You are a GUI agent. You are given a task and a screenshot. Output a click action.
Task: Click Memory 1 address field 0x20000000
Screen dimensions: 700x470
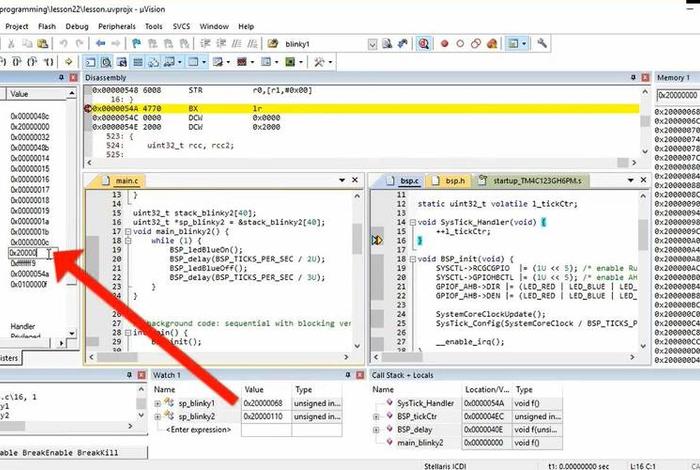(x=678, y=96)
